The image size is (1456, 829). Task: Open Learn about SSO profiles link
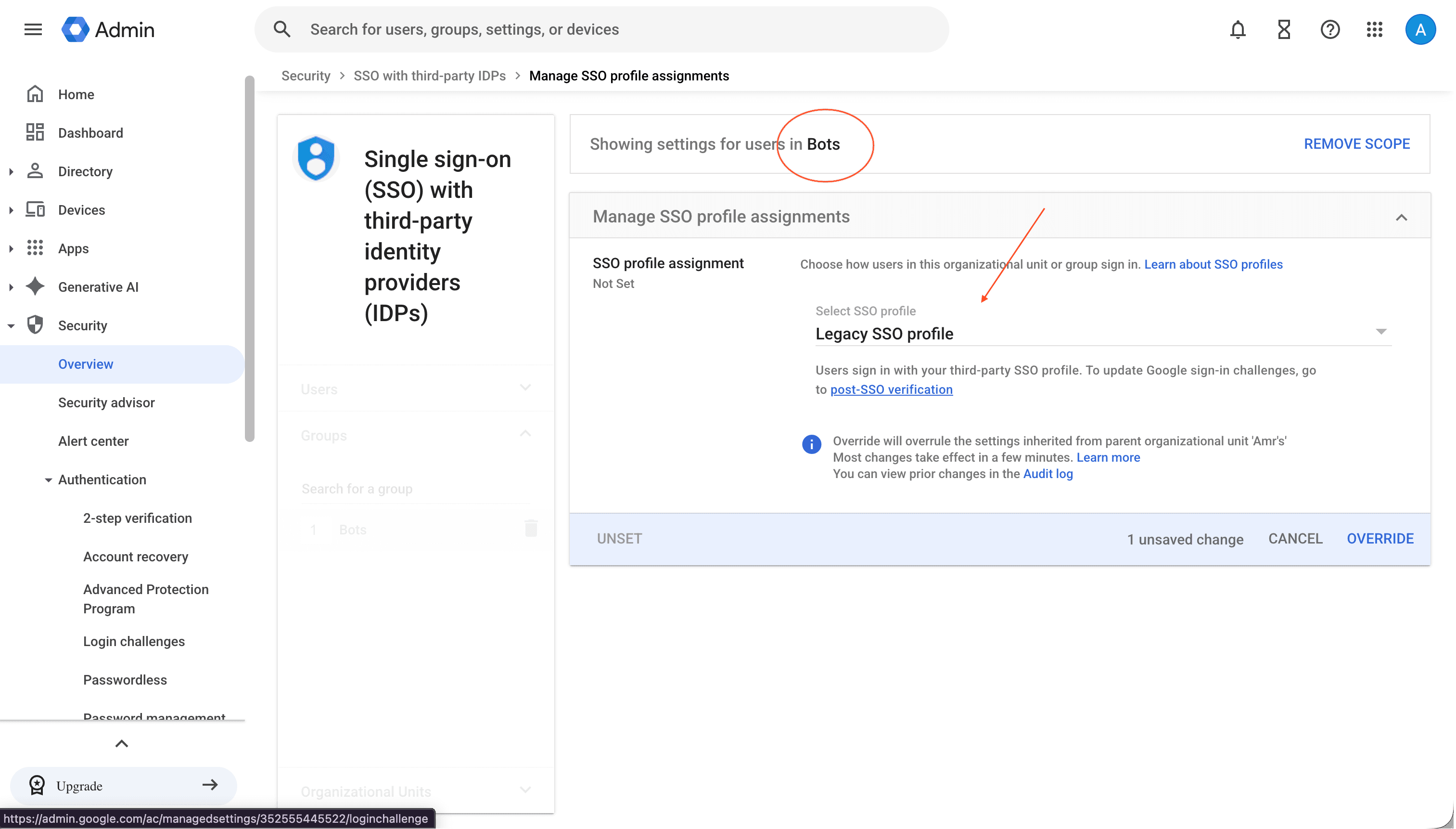tap(1213, 264)
